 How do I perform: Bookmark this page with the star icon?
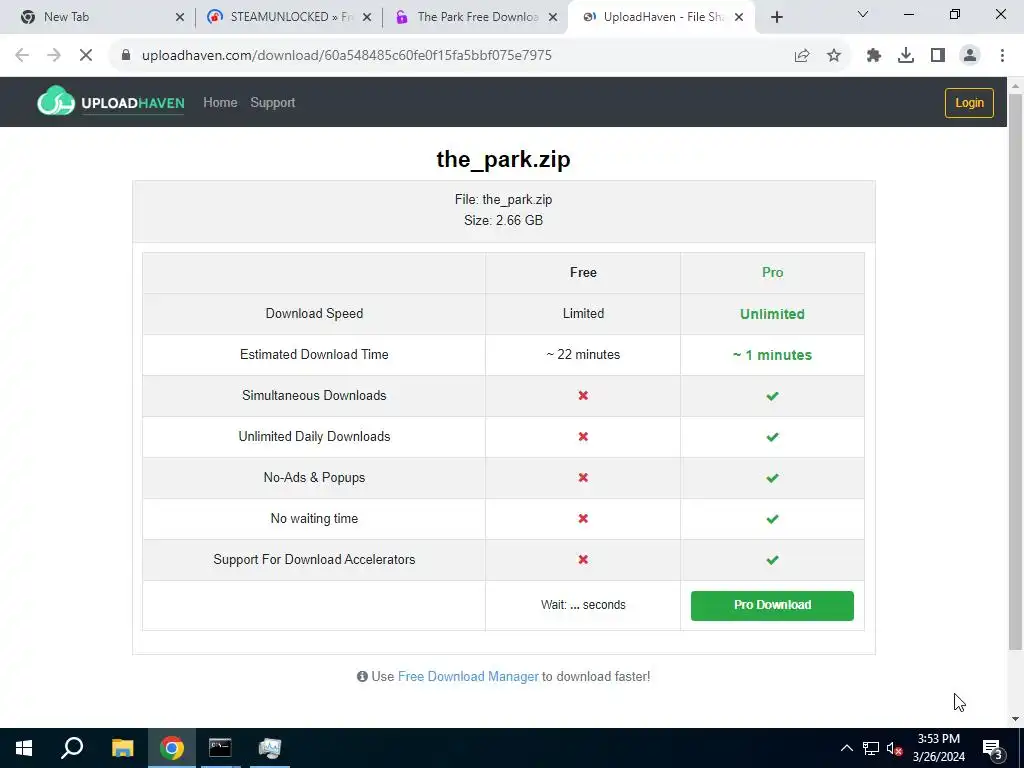[x=834, y=56]
